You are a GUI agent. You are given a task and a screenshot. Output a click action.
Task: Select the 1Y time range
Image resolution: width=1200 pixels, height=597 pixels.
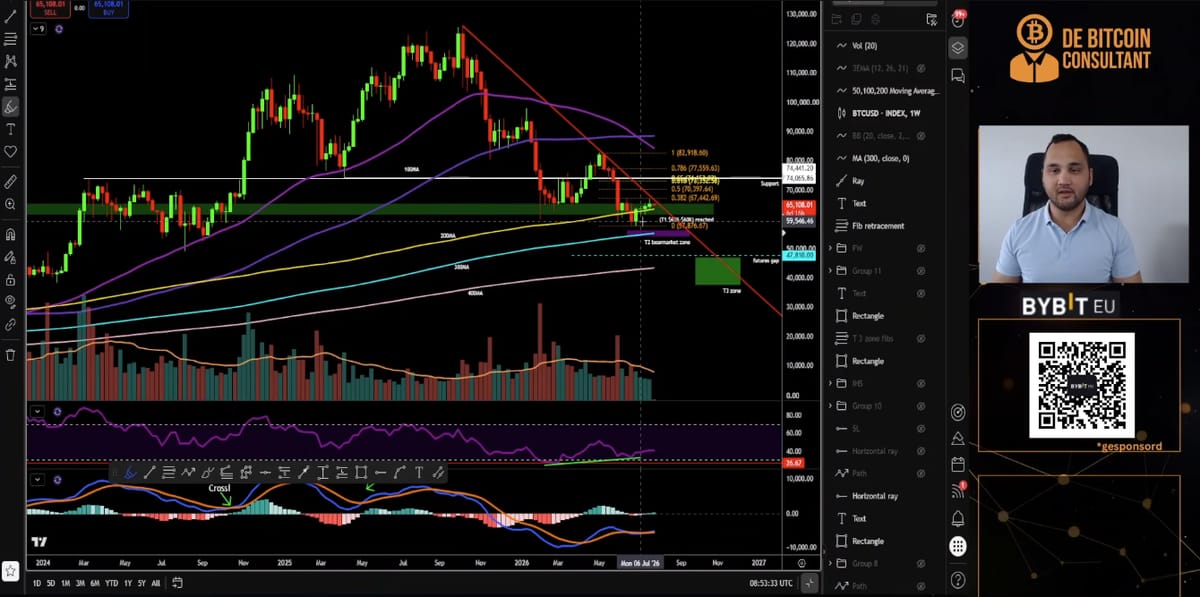pyautogui.click(x=126, y=583)
